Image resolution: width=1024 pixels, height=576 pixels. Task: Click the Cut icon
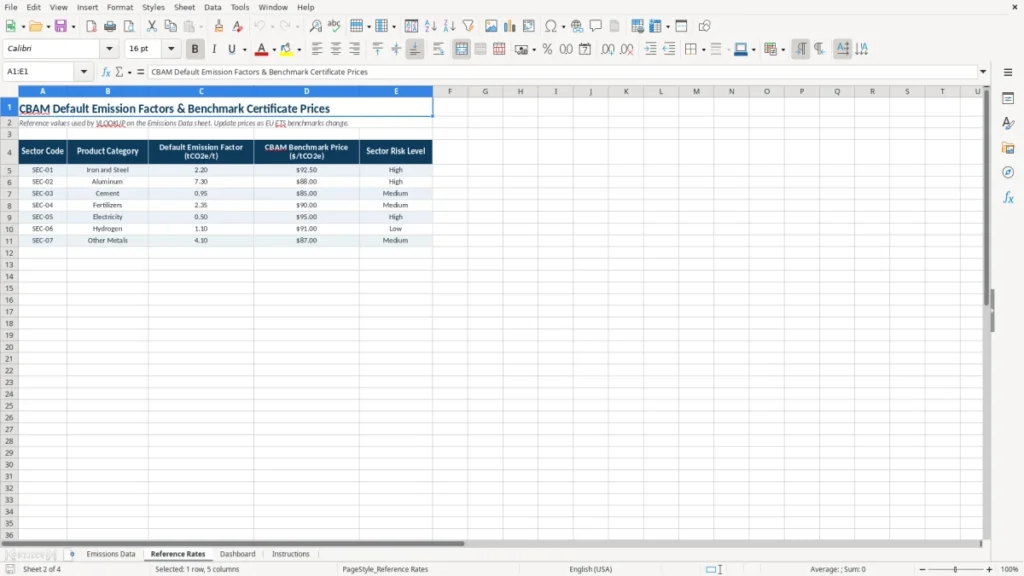point(152,26)
